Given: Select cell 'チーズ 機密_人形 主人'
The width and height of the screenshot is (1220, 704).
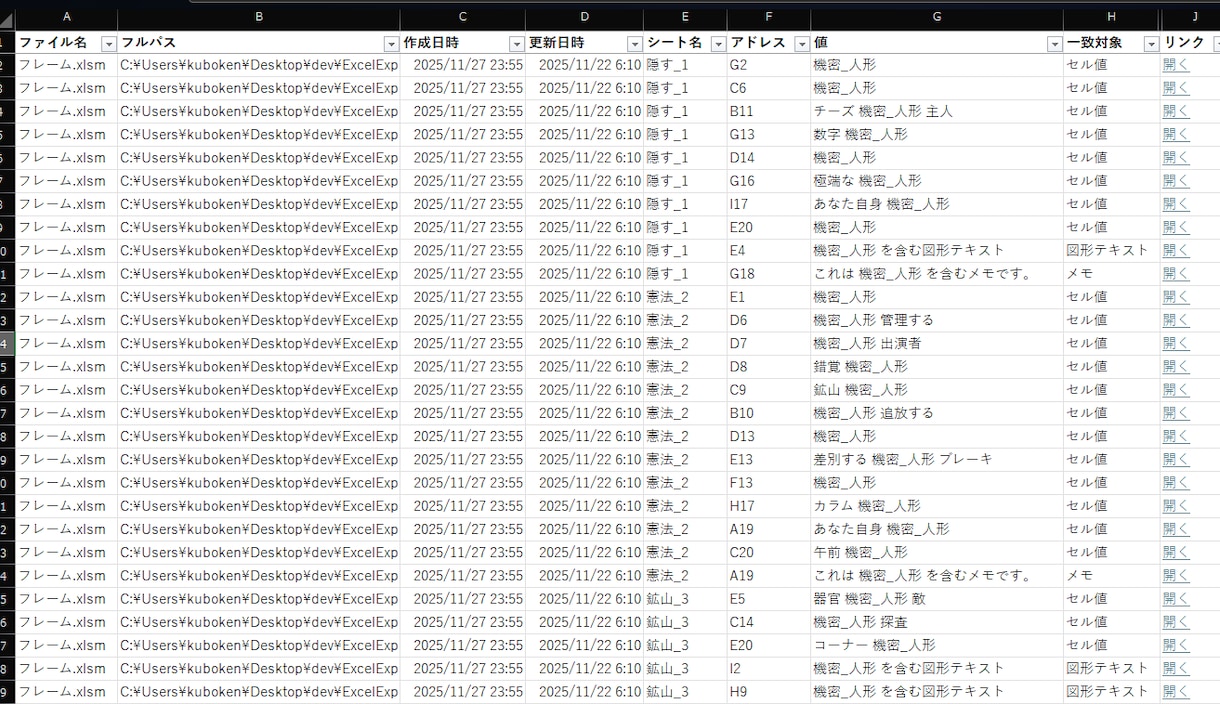Looking at the screenshot, I should [936, 111].
